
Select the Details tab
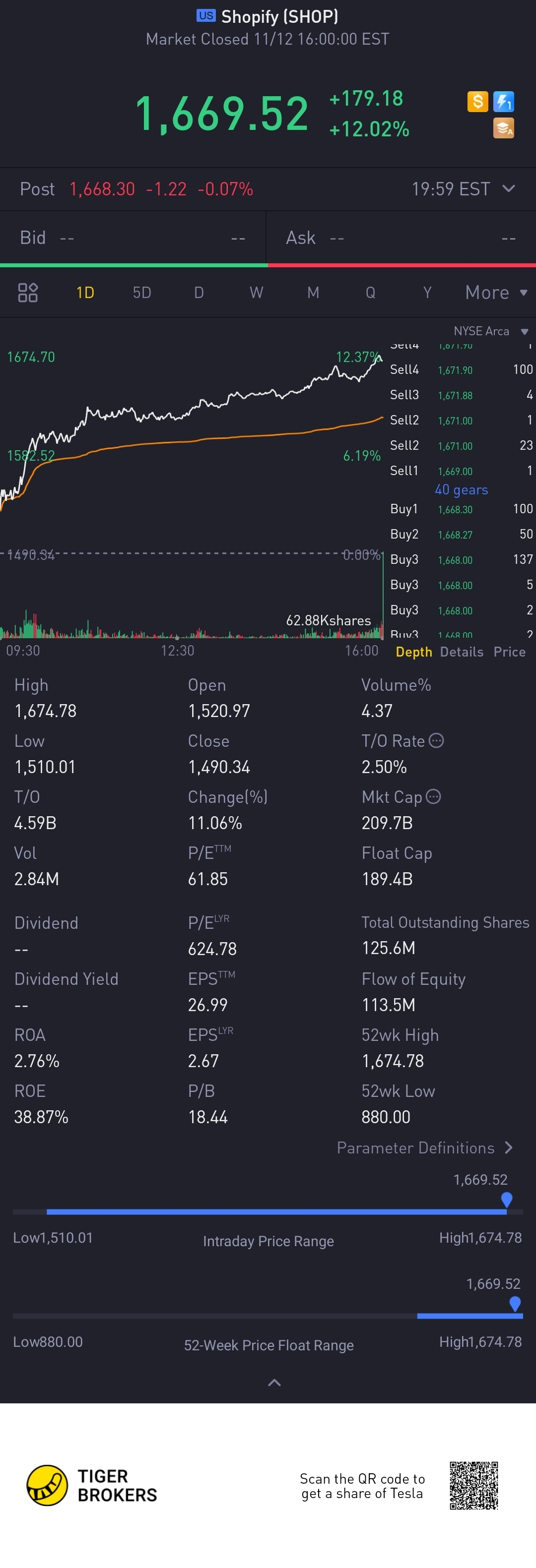coord(462,652)
